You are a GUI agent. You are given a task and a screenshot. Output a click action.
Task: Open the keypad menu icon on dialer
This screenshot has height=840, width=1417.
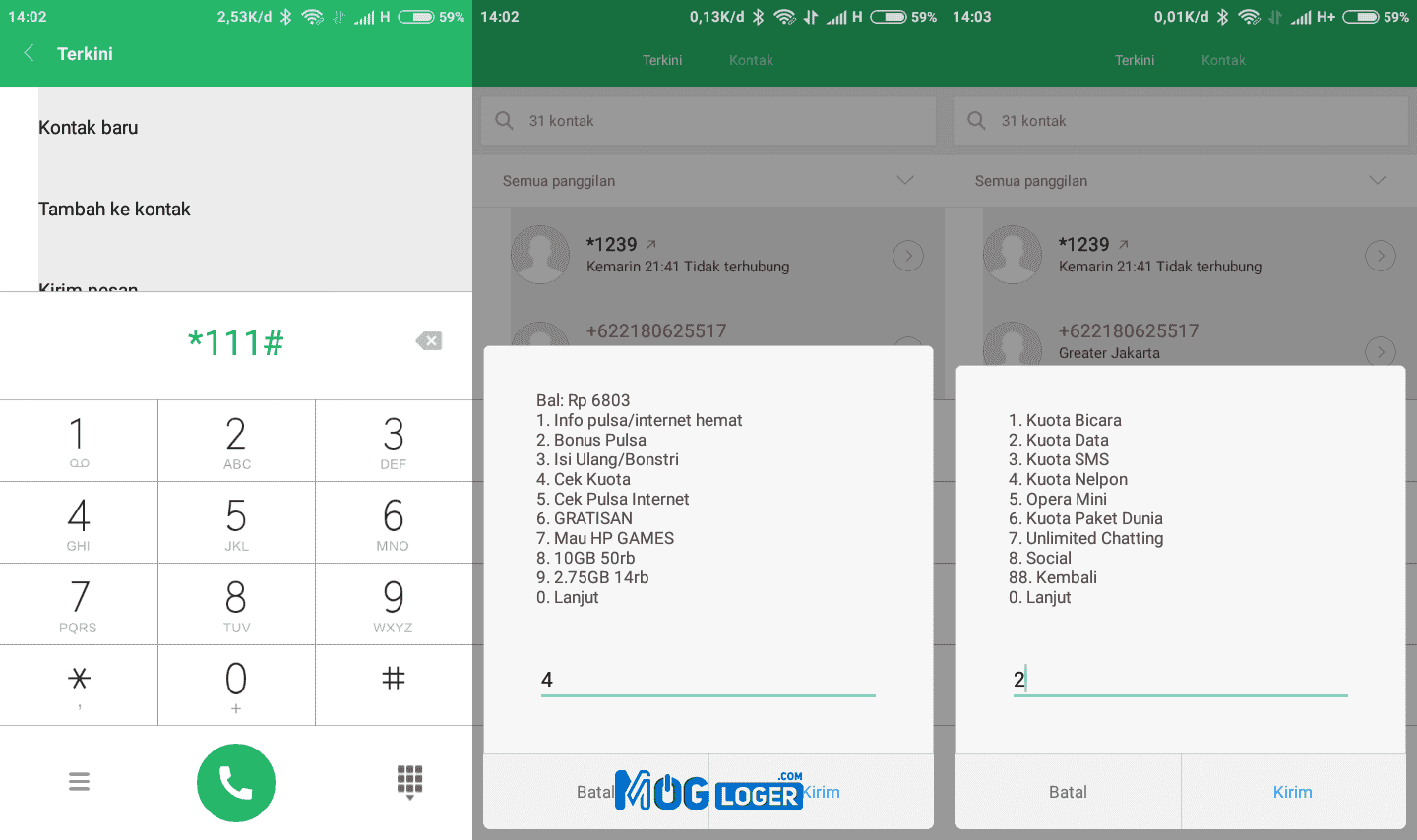pyautogui.click(x=79, y=782)
